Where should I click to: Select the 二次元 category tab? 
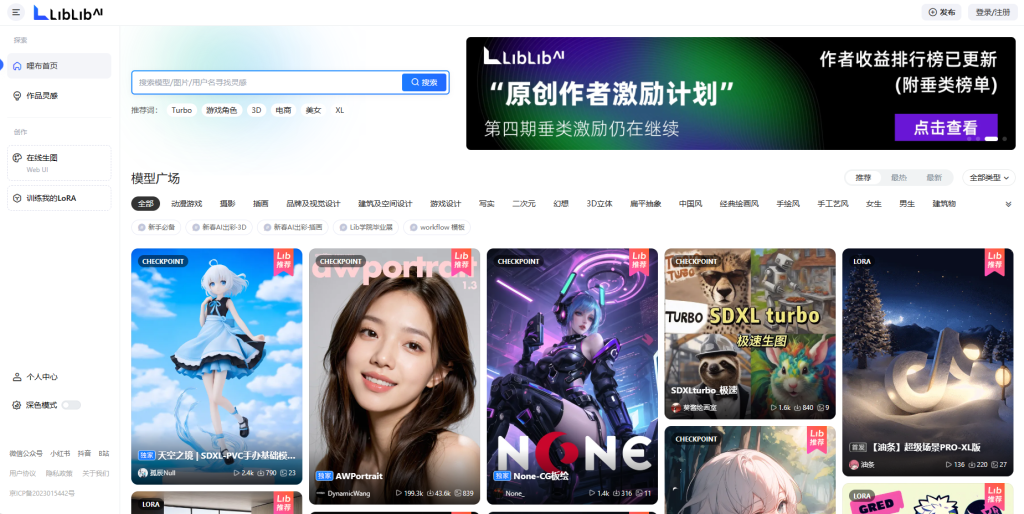pyautogui.click(x=524, y=204)
